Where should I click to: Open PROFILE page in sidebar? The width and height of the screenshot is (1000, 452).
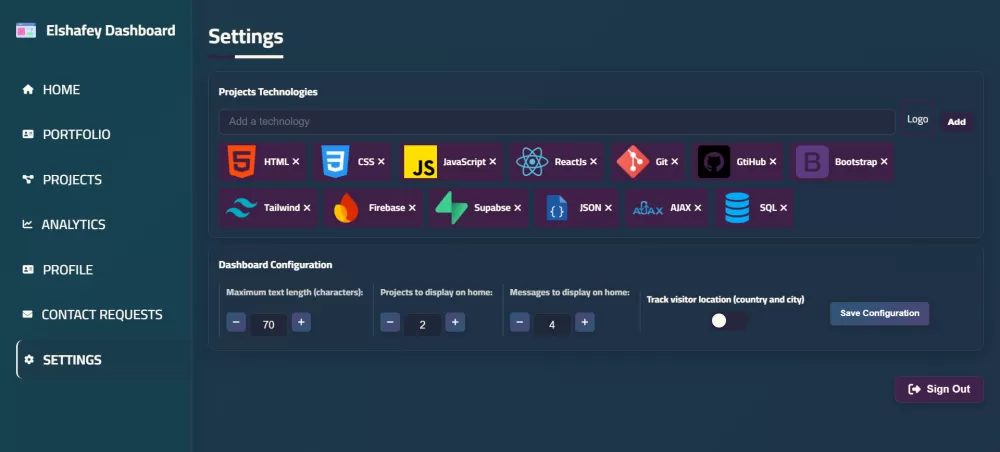pos(68,270)
